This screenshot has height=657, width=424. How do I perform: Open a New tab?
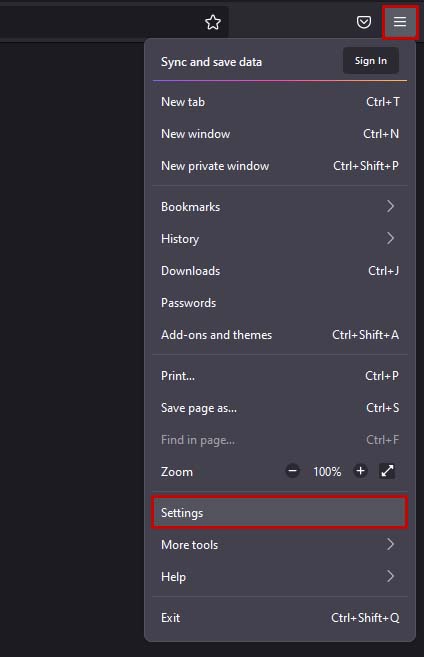pyautogui.click(x=279, y=102)
